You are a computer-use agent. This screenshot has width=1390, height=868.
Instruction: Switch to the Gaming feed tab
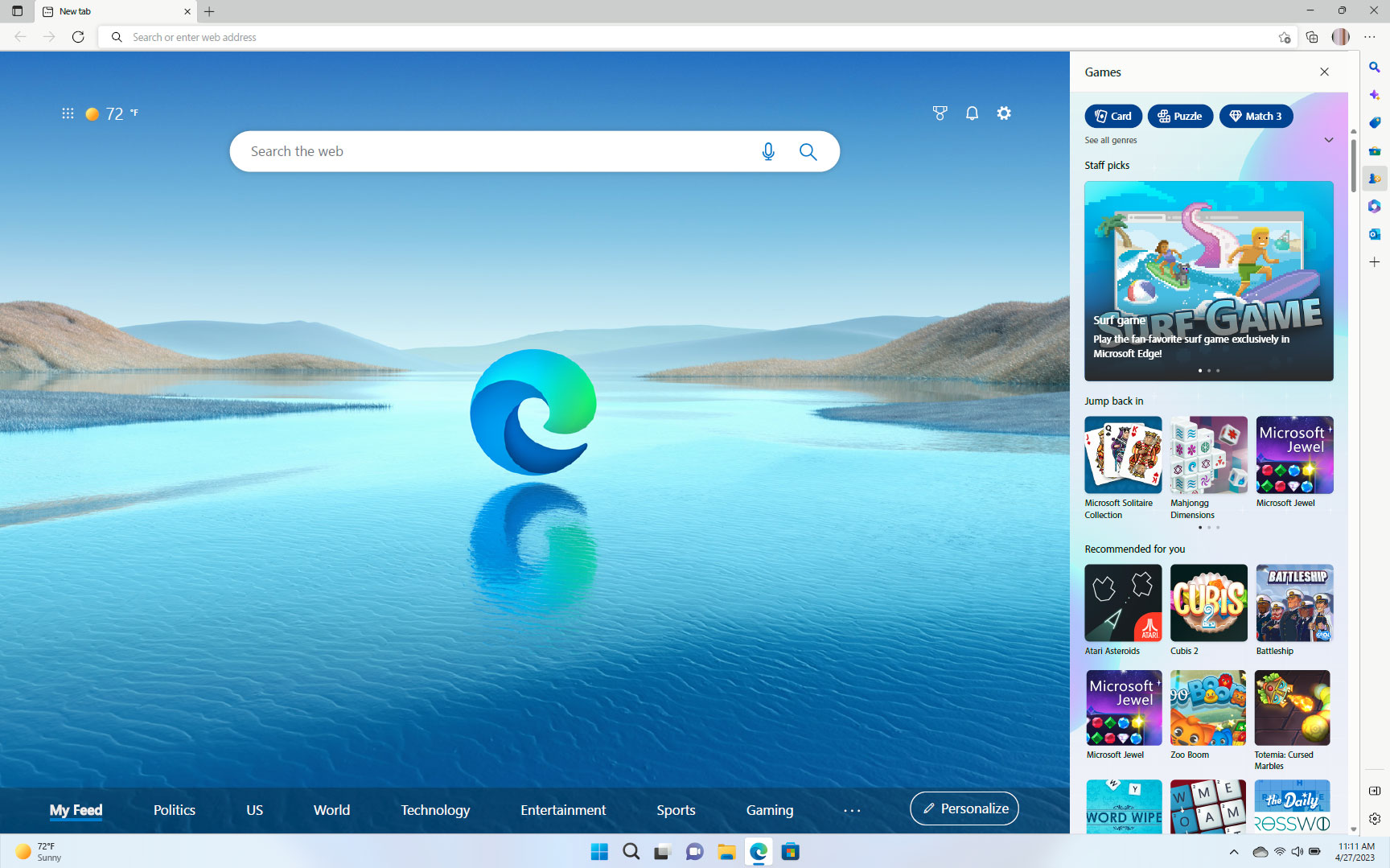[x=769, y=810]
